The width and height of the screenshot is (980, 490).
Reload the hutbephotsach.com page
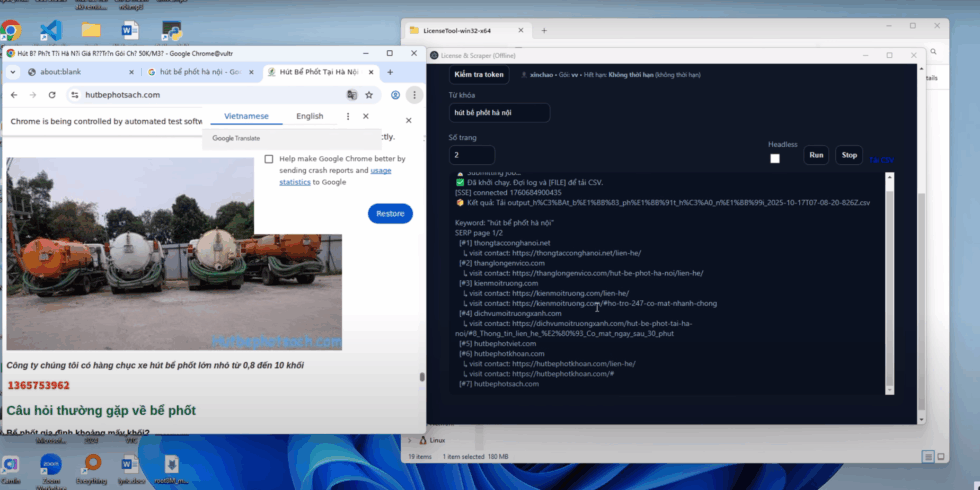click(52, 95)
